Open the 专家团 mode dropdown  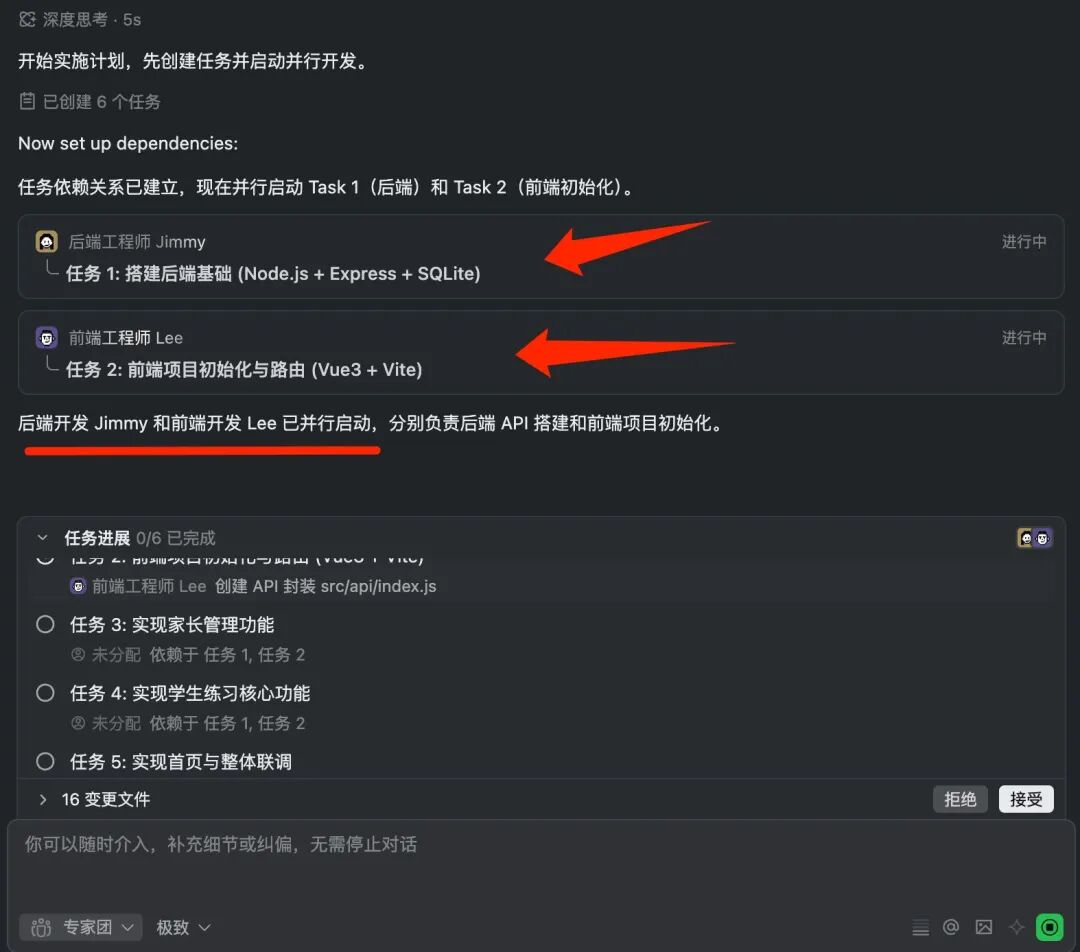click(81, 927)
